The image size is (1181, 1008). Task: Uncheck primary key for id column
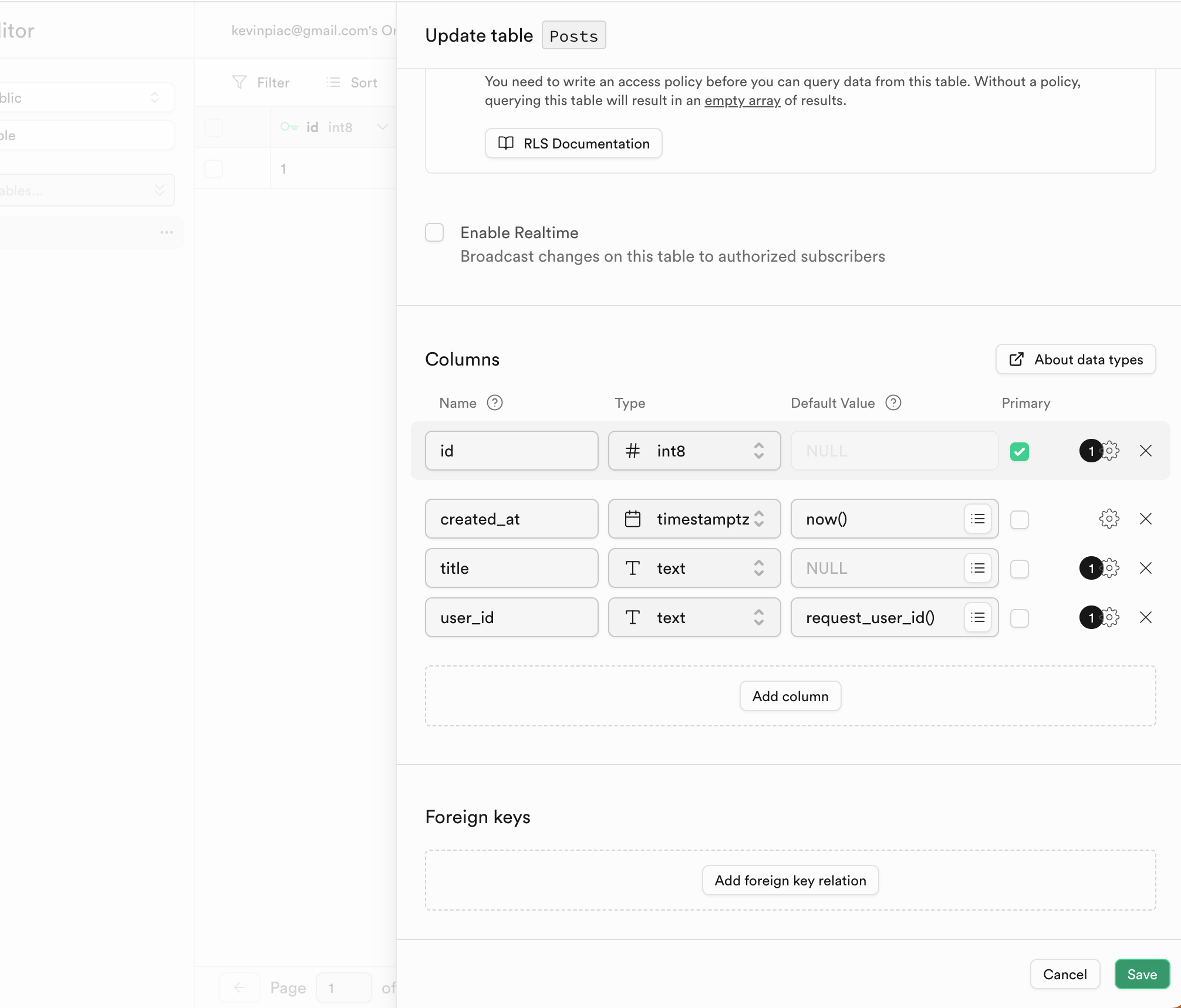coord(1020,451)
